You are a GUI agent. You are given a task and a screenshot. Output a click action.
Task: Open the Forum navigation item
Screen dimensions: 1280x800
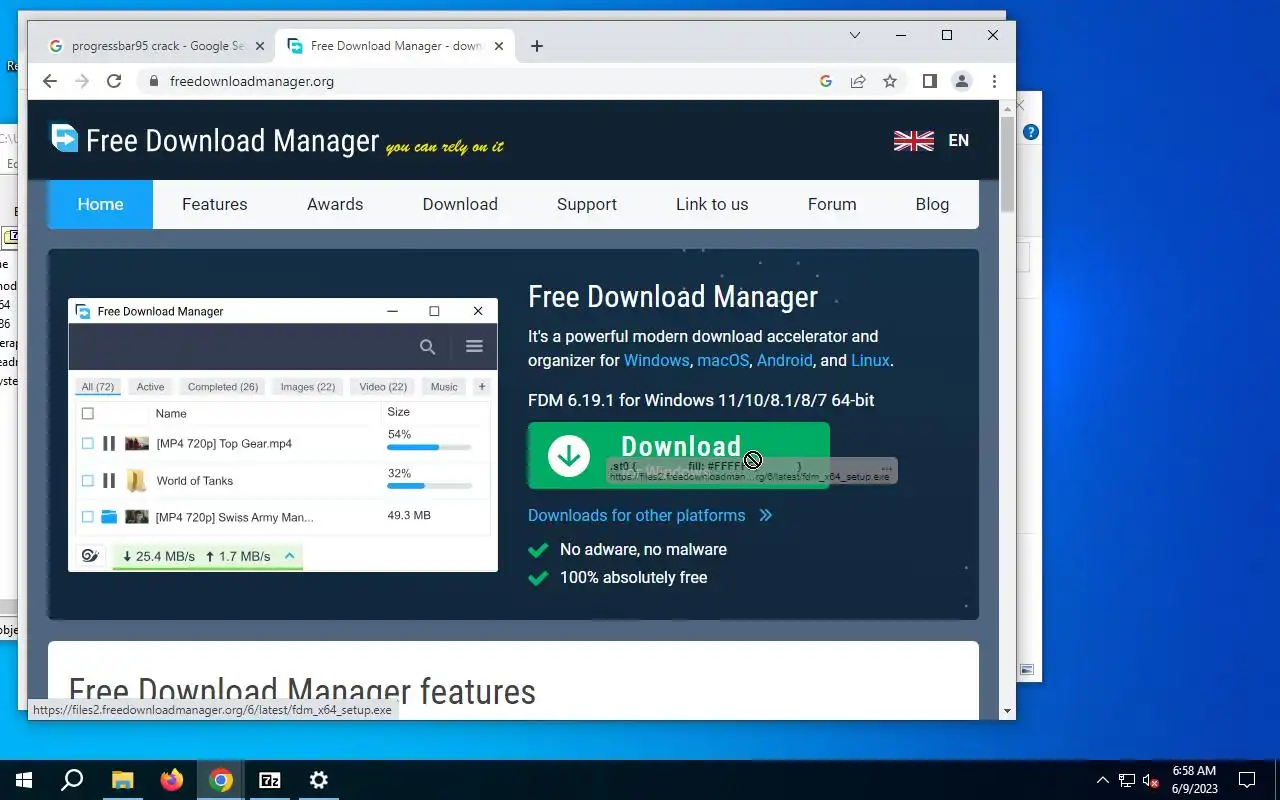832,204
